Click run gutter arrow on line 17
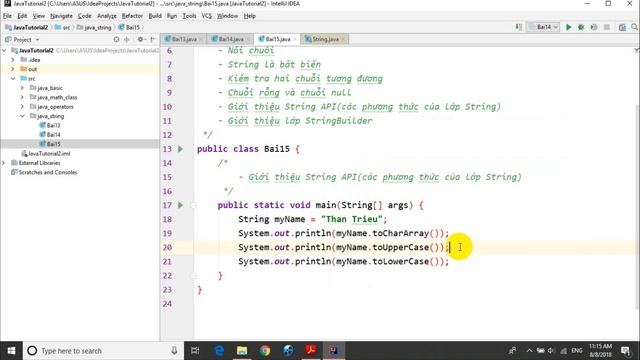Viewport: 640px width, 360px height. [x=180, y=205]
